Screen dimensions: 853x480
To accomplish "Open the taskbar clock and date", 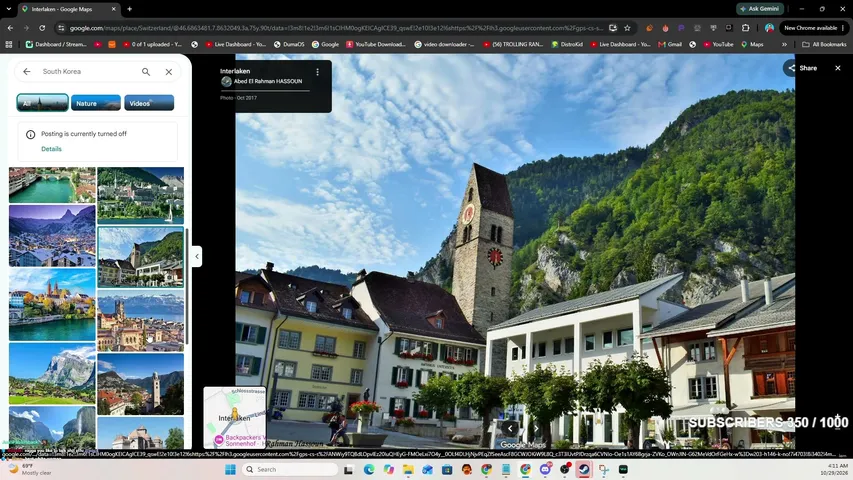I will click(x=836, y=469).
